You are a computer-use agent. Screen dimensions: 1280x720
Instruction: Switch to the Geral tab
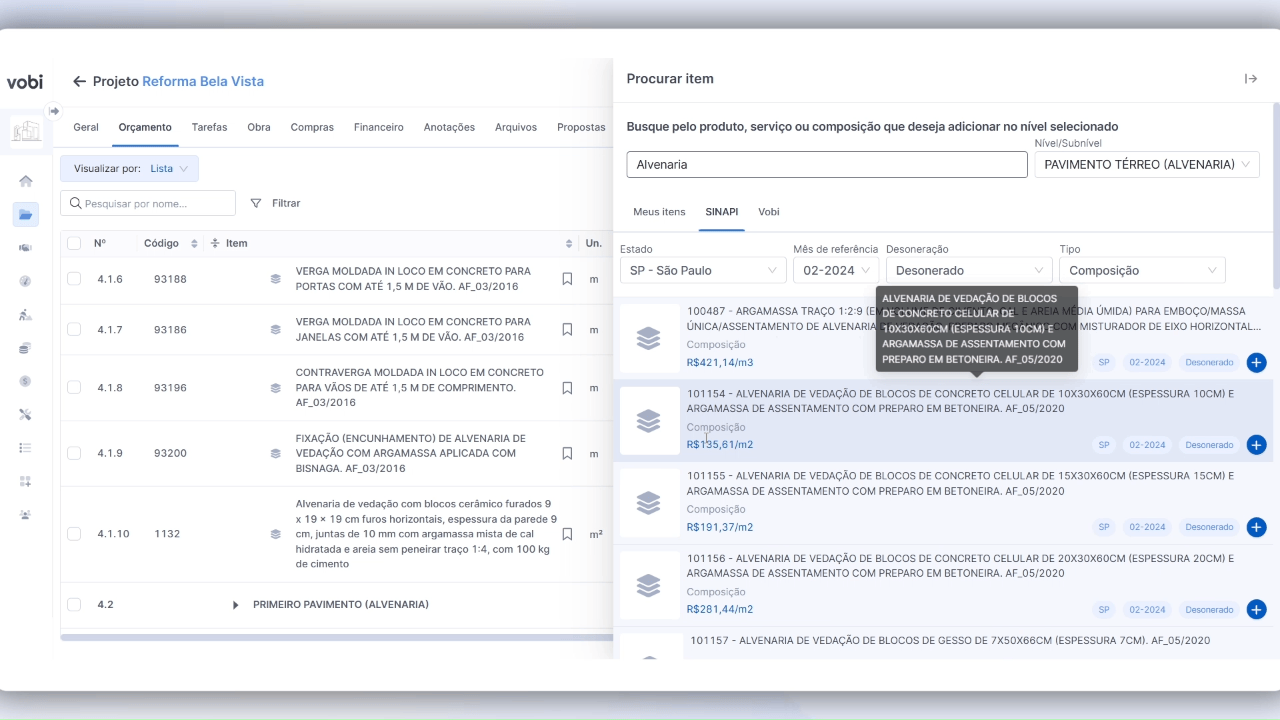tap(86, 128)
